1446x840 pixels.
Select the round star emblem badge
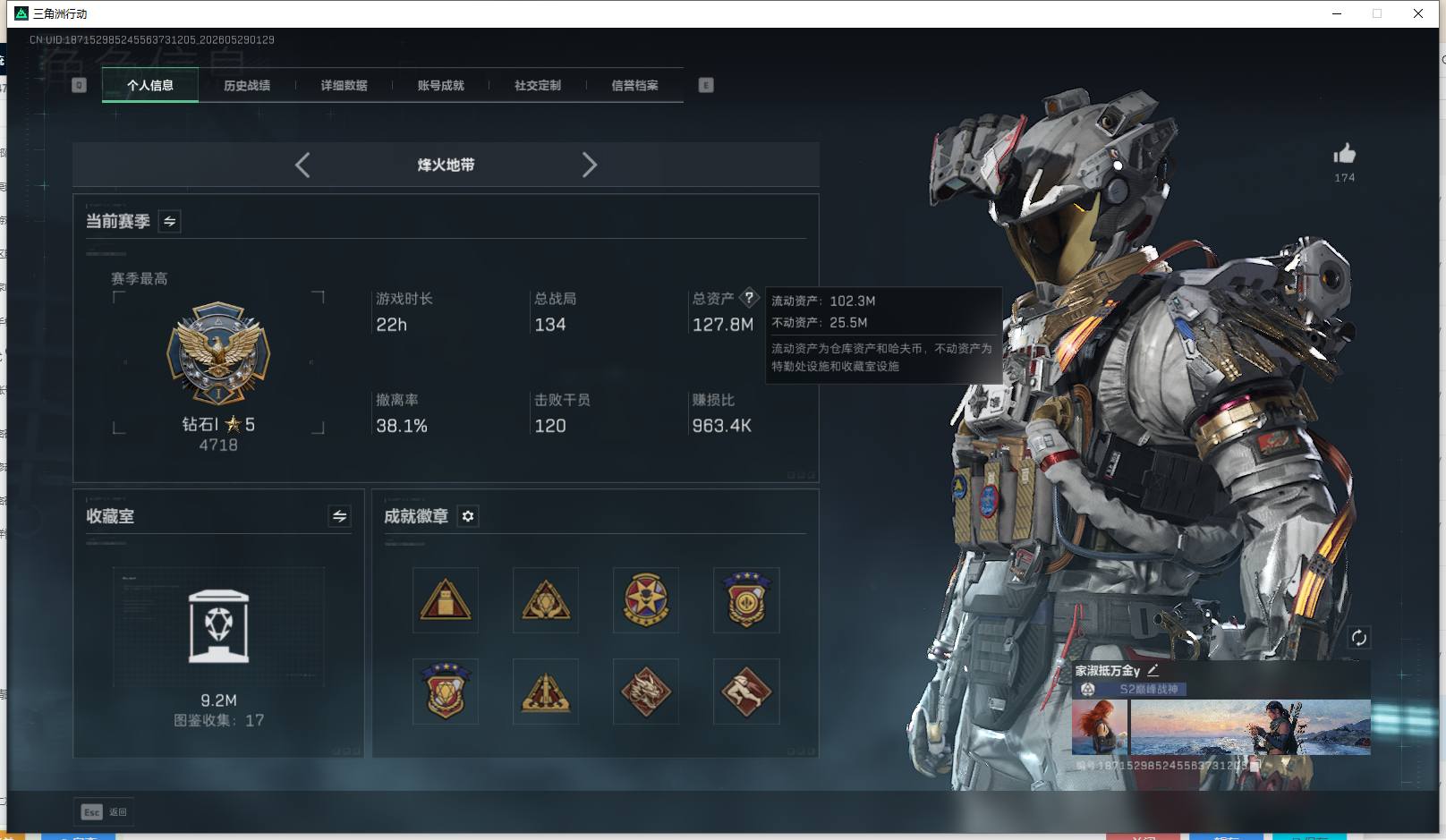coord(646,600)
